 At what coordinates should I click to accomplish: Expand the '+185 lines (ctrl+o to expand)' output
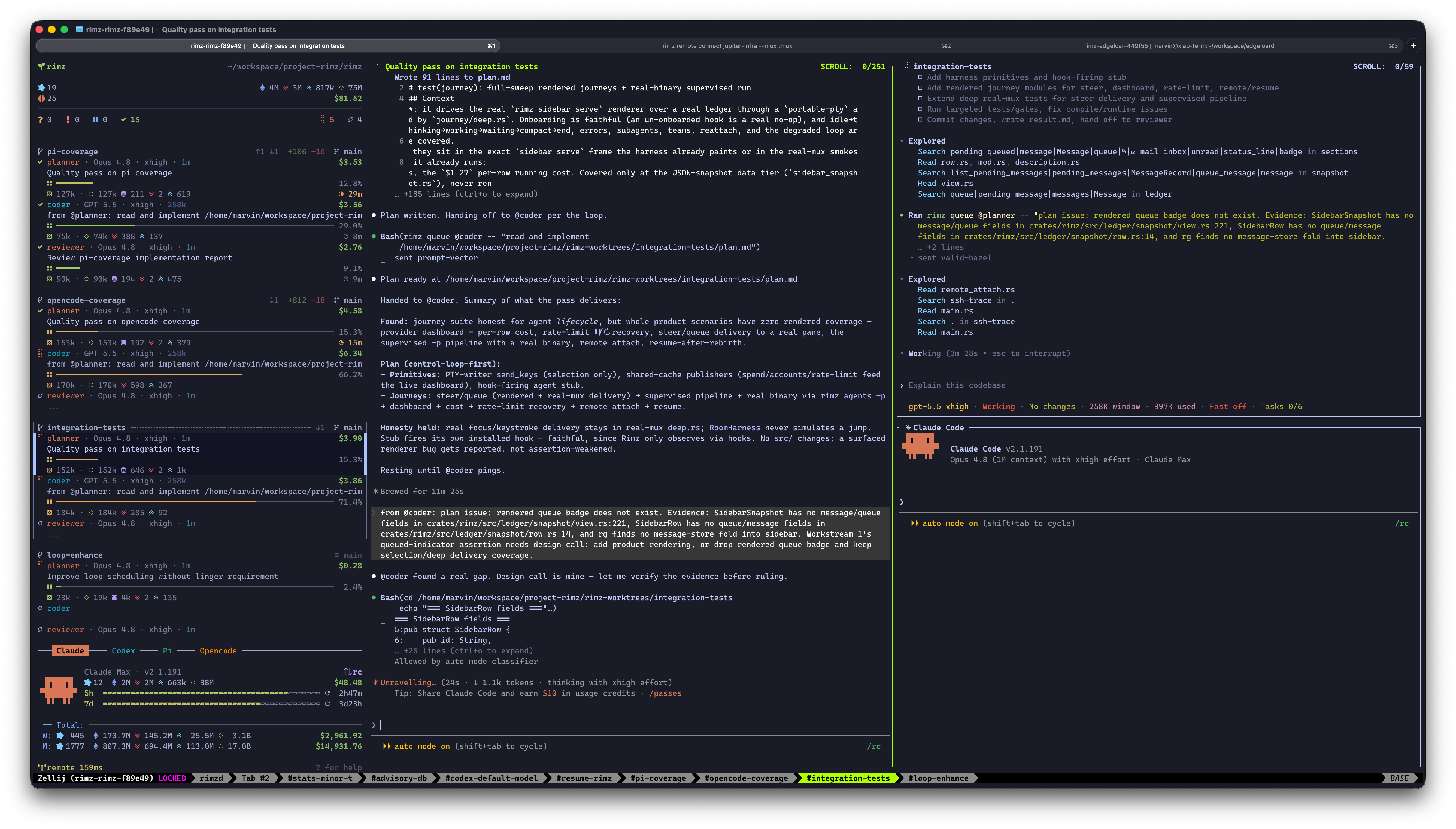click(466, 194)
